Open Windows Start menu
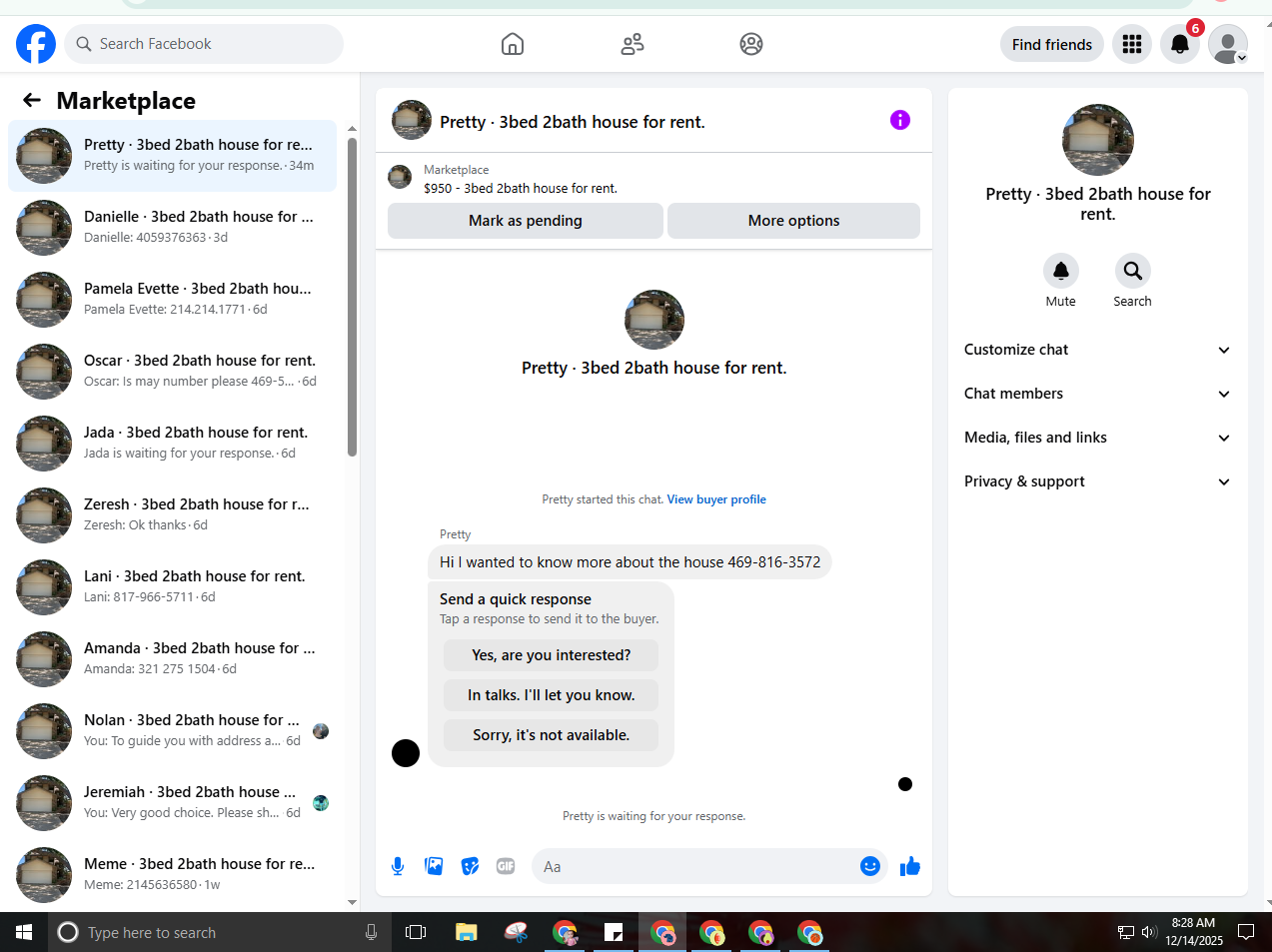Viewport: 1272px width, 952px height. 24,932
